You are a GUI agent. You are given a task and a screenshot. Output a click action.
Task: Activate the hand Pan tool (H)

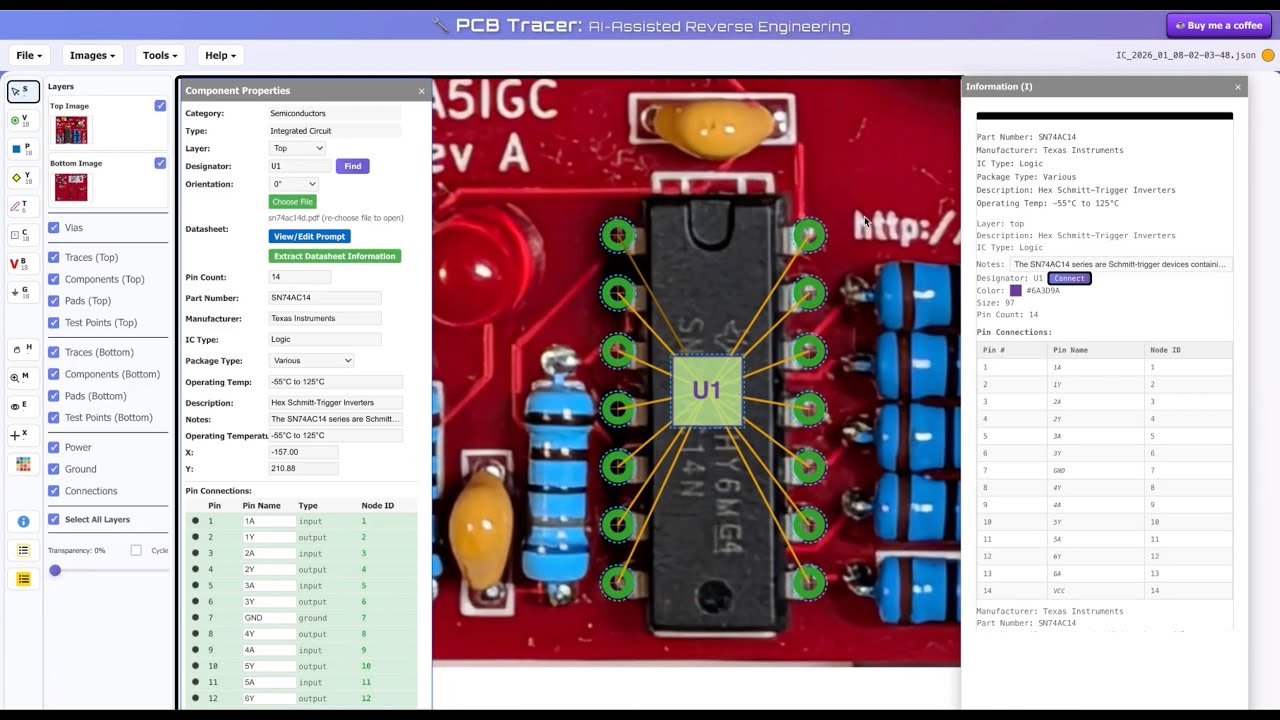click(x=23, y=349)
